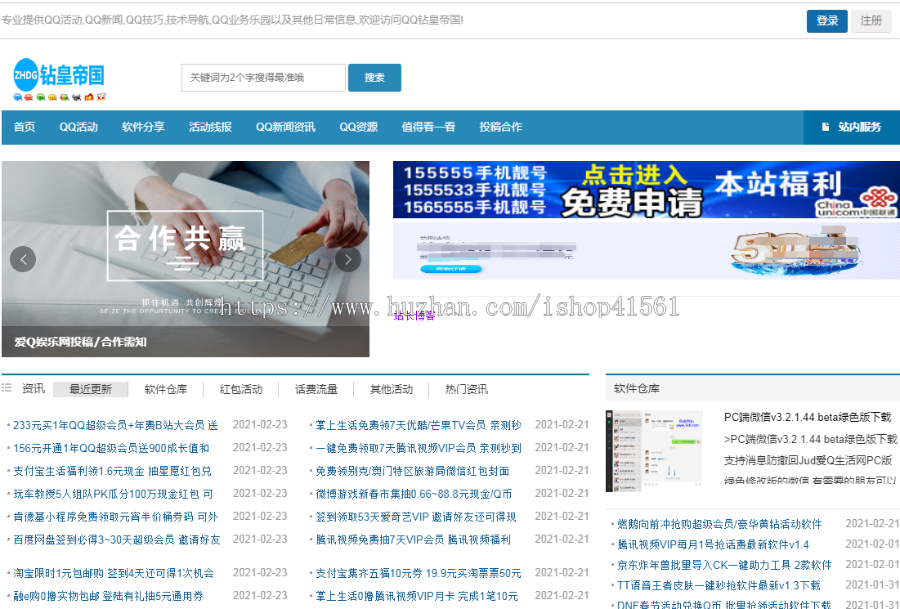Open PC端微信v3.2.1.44 beta绿色版下载 title
Viewport: 900px width, 609px height.
click(x=808, y=417)
